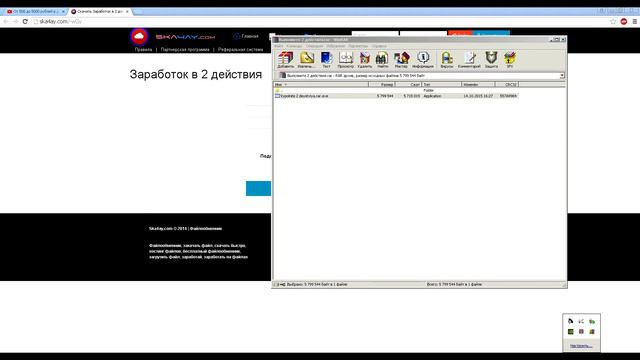Open the Операции menu in WinRAR
Screen dimensions: 640x360
[314, 46]
